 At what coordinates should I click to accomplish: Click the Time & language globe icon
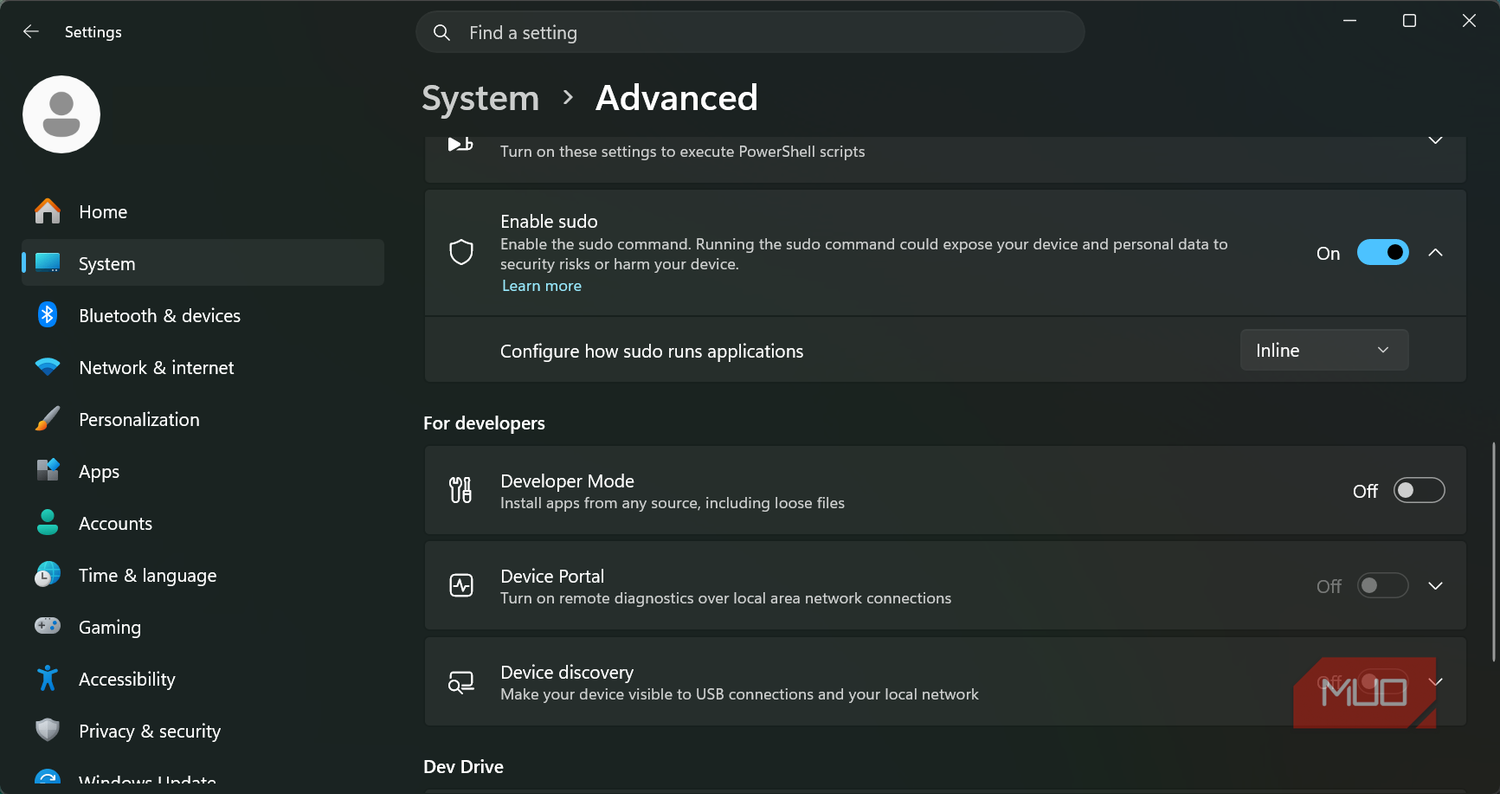(47, 575)
